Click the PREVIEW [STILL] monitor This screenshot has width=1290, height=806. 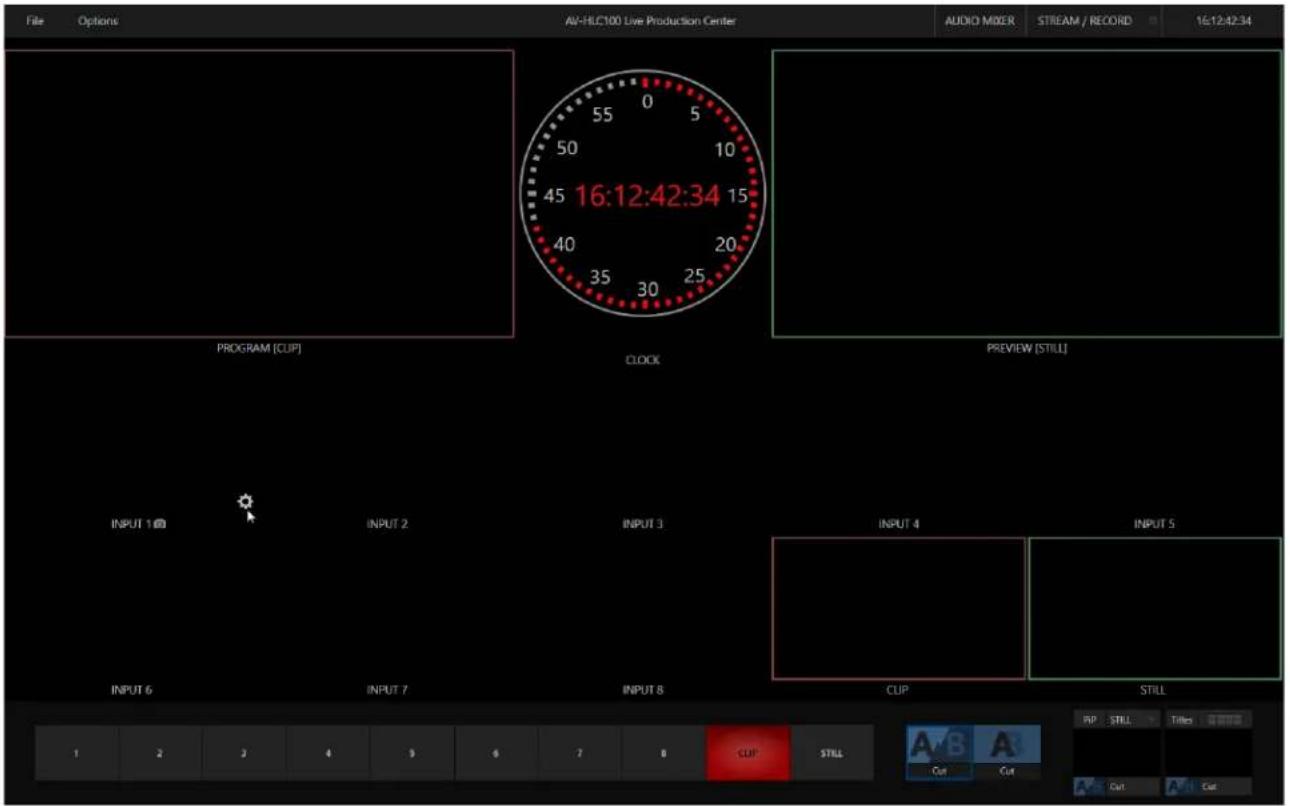tap(1027, 194)
